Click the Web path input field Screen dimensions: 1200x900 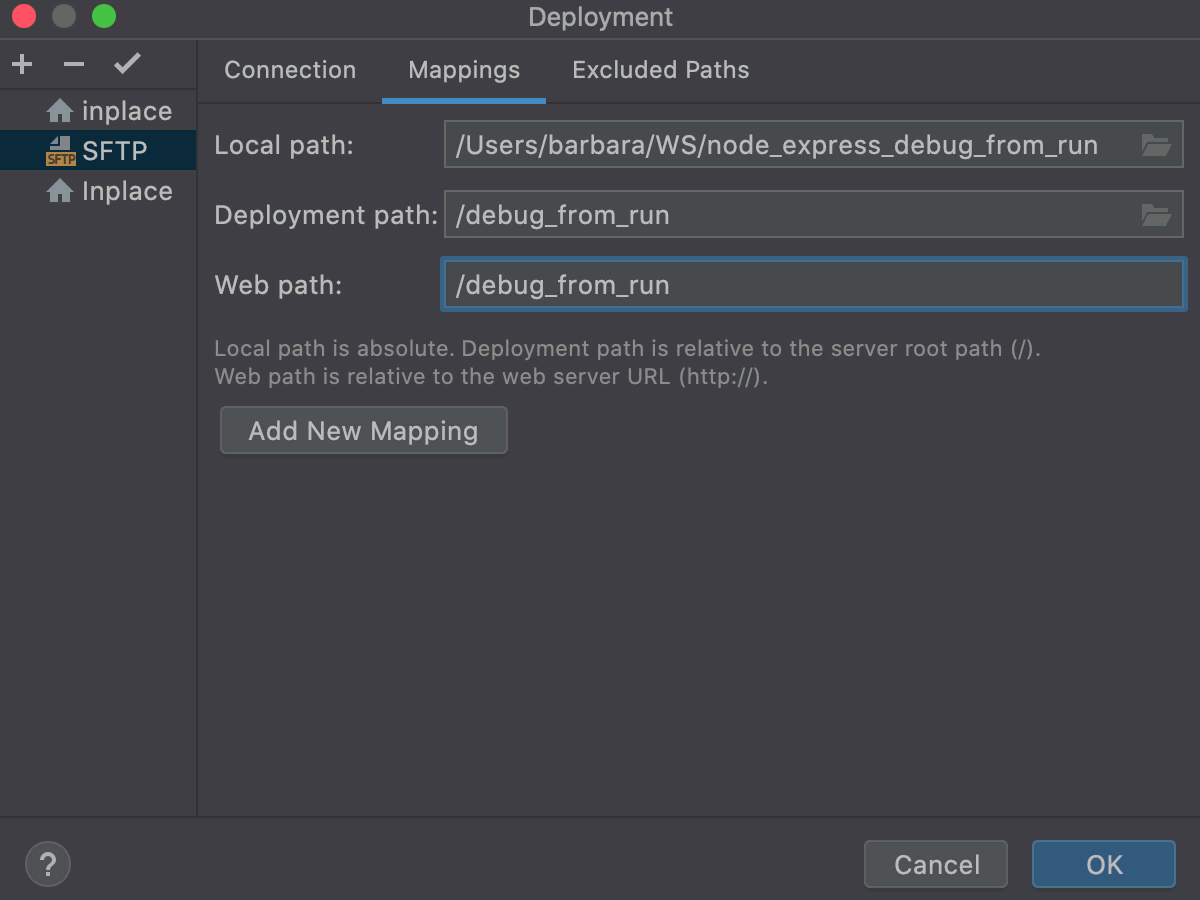click(x=812, y=285)
